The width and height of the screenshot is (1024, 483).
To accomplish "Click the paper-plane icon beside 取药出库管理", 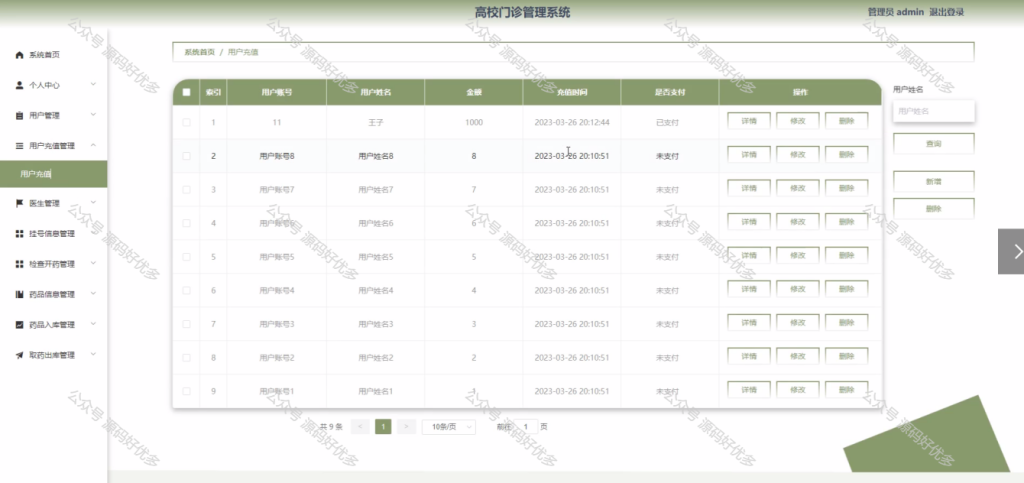I will coord(20,355).
